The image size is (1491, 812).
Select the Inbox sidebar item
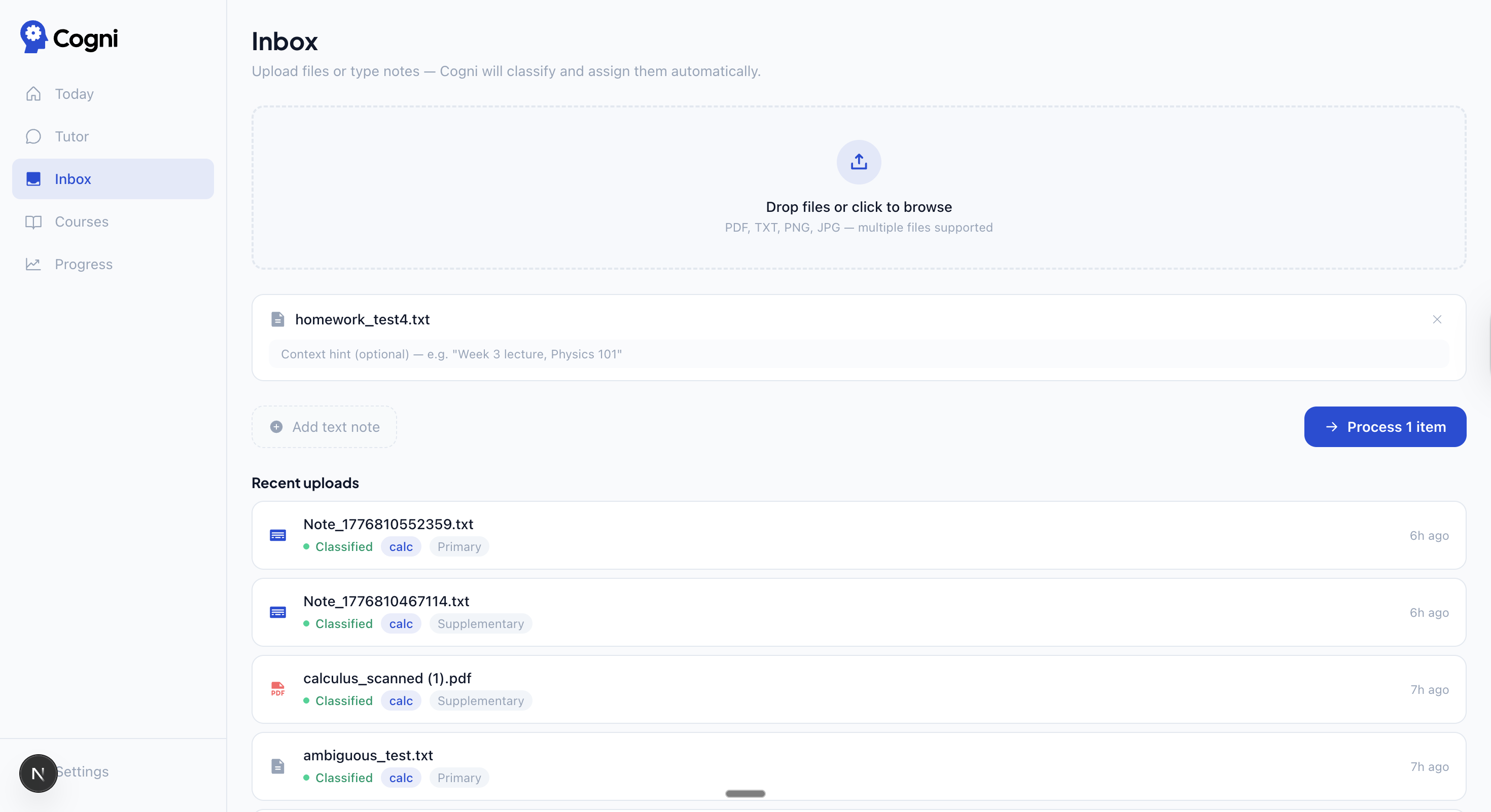point(113,179)
